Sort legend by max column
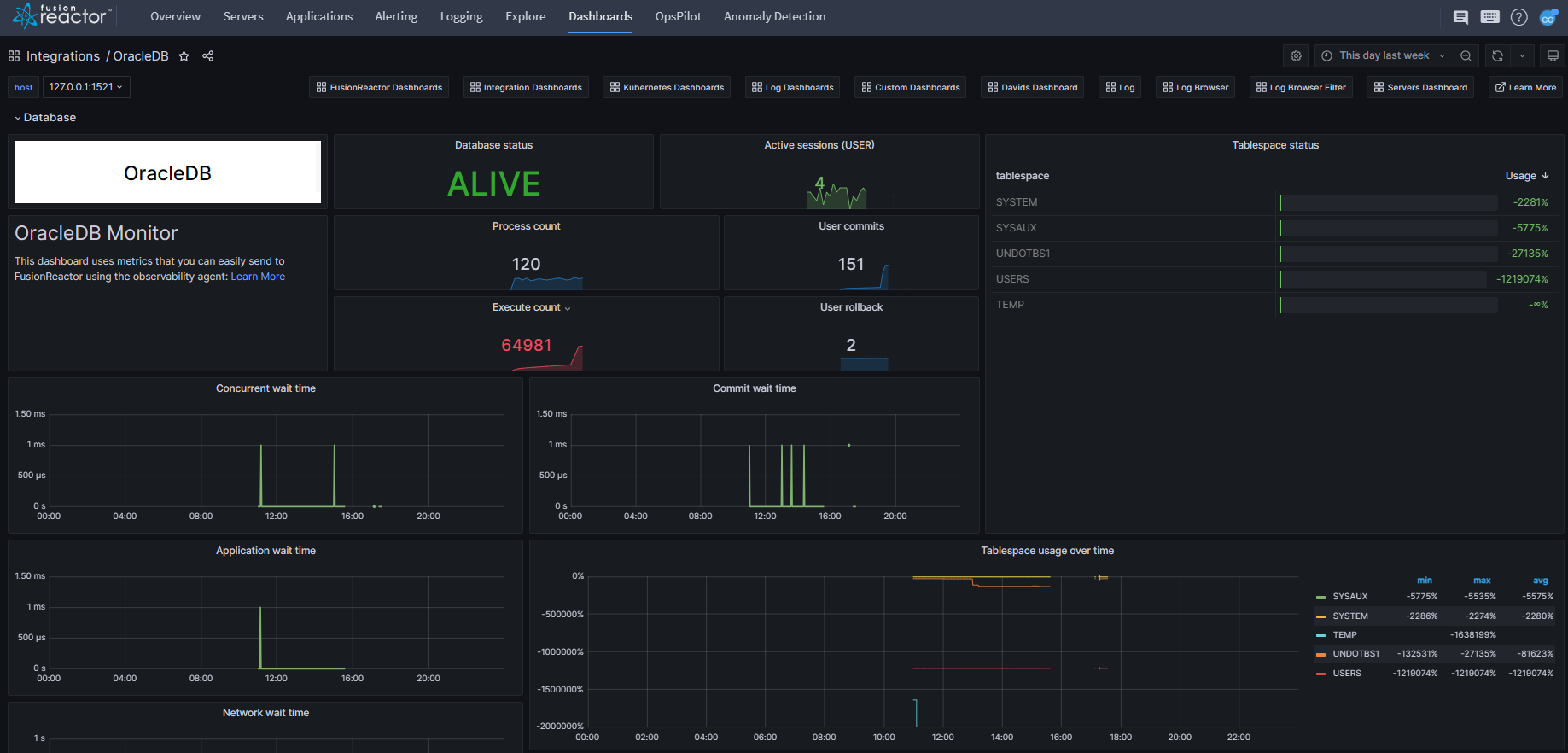The image size is (1568, 753). [1482, 581]
